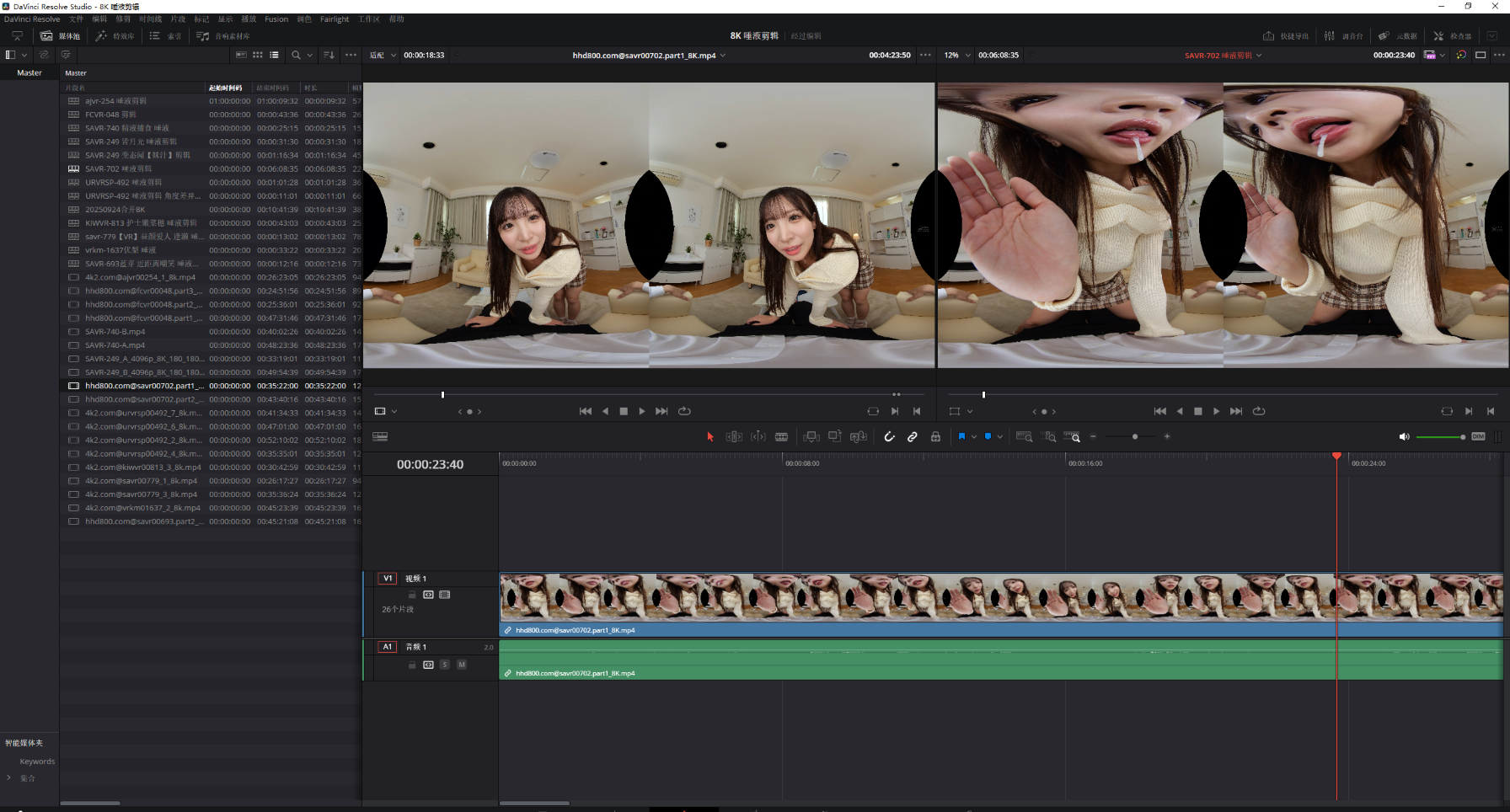Click the video clip on track V1
Viewport: 1510px width, 812px height.
pyautogui.click(x=1001, y=604)
